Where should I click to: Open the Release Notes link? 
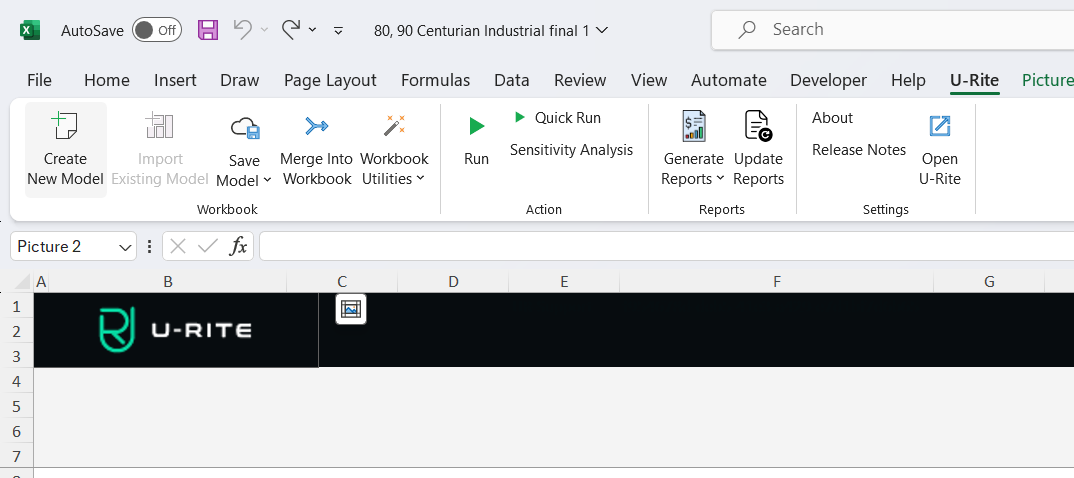858,150
